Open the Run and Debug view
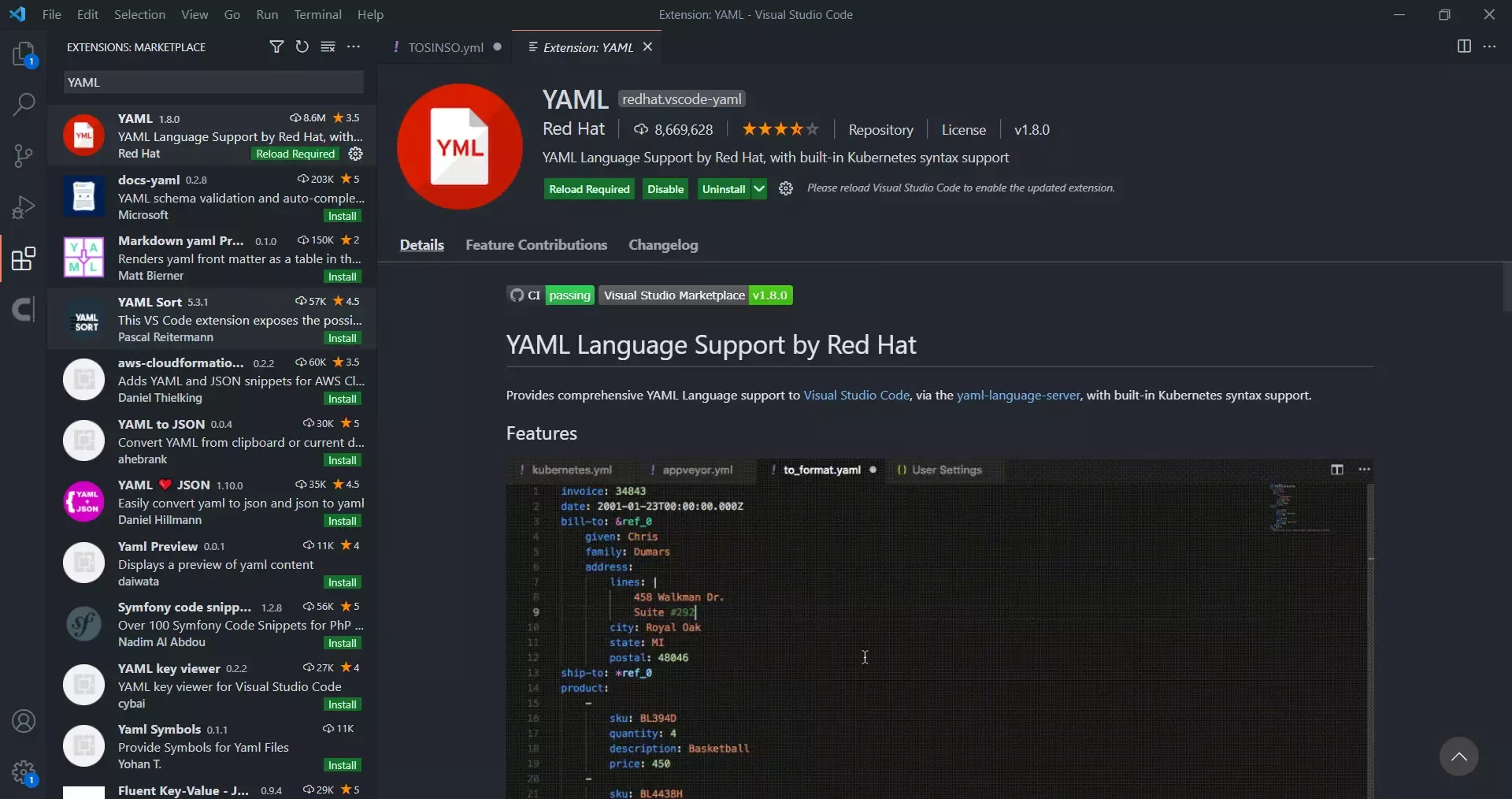This screenshot has height=799, width=1512. (x=24, y=207)
